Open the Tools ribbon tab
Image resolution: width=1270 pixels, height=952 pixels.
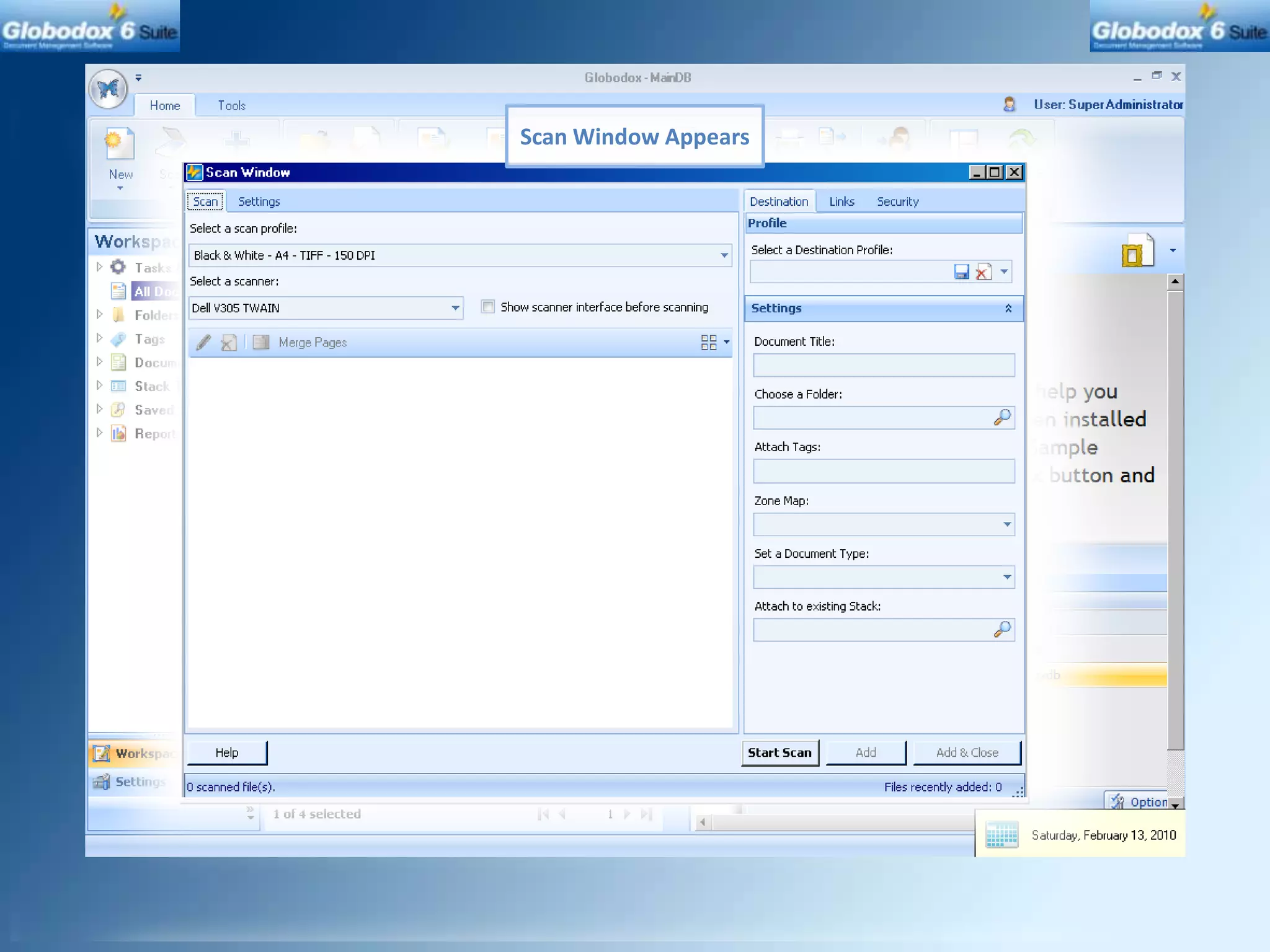231,105
